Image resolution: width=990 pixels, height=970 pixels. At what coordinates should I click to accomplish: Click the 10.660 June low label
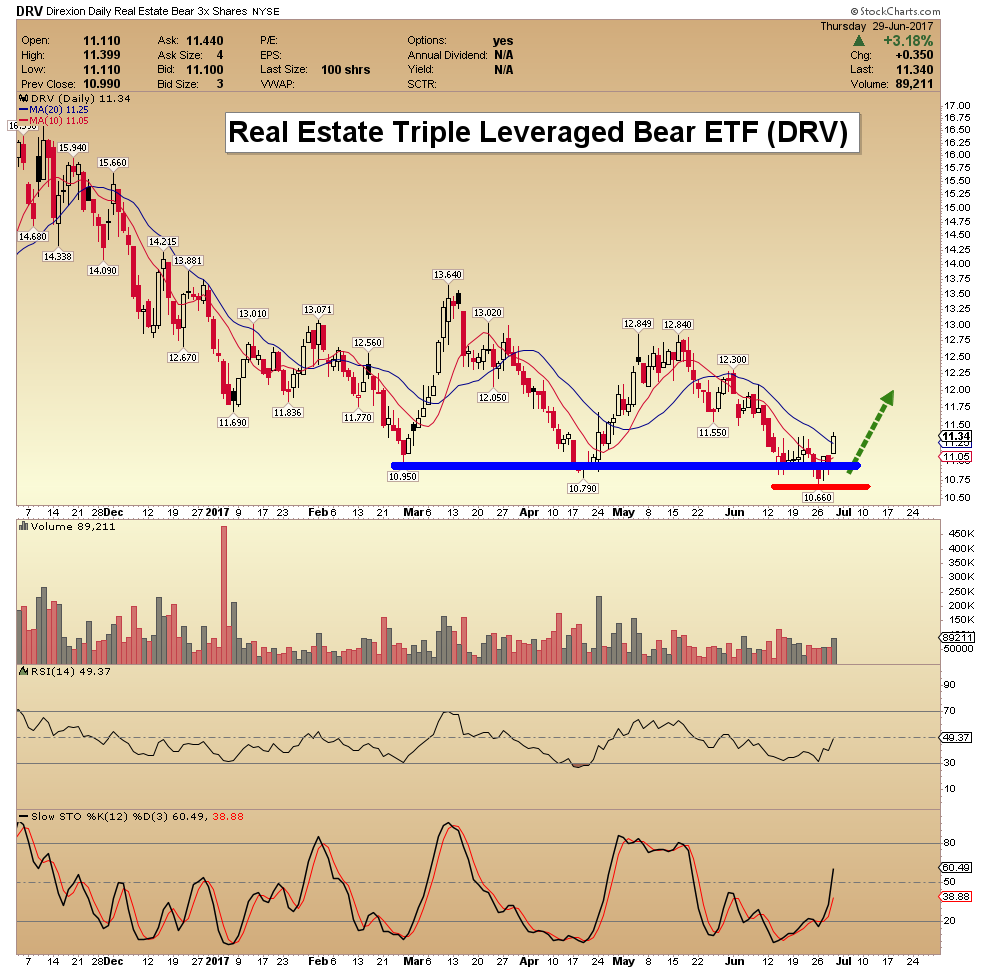tap(818, 498)
